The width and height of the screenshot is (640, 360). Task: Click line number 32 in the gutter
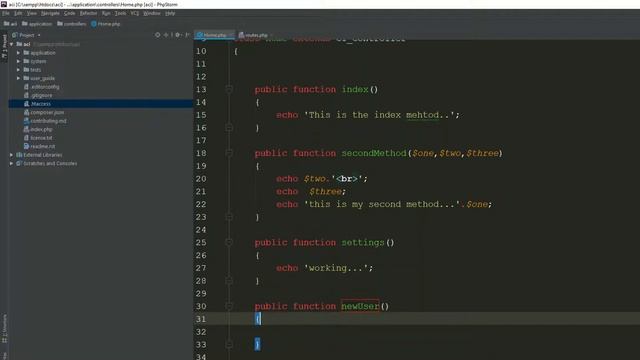coord(201,332)
